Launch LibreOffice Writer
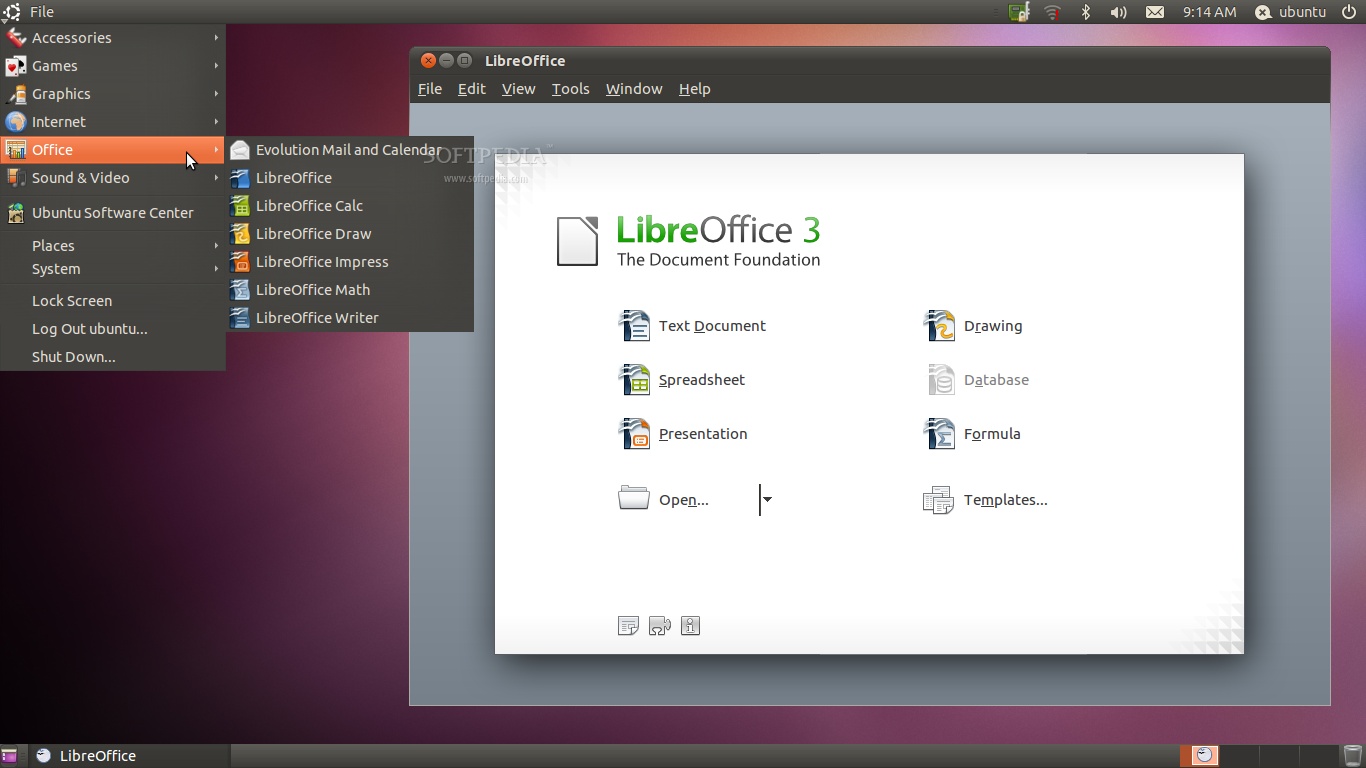 tap(350, 318)
